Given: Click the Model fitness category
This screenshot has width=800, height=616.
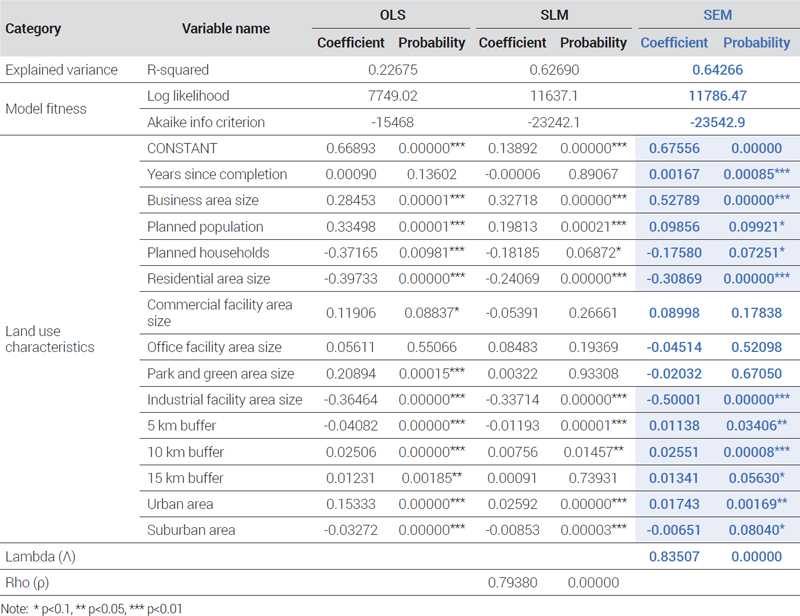Looking at the screenshot, I should 46,109.
